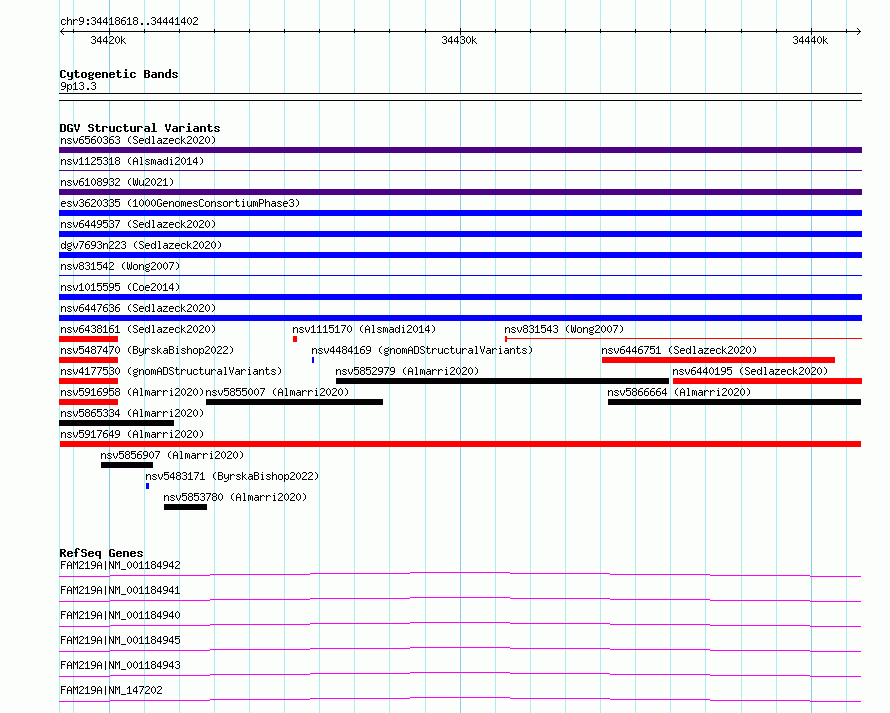Open FAM219A|NM_147202 transcript

coord(111,690)
